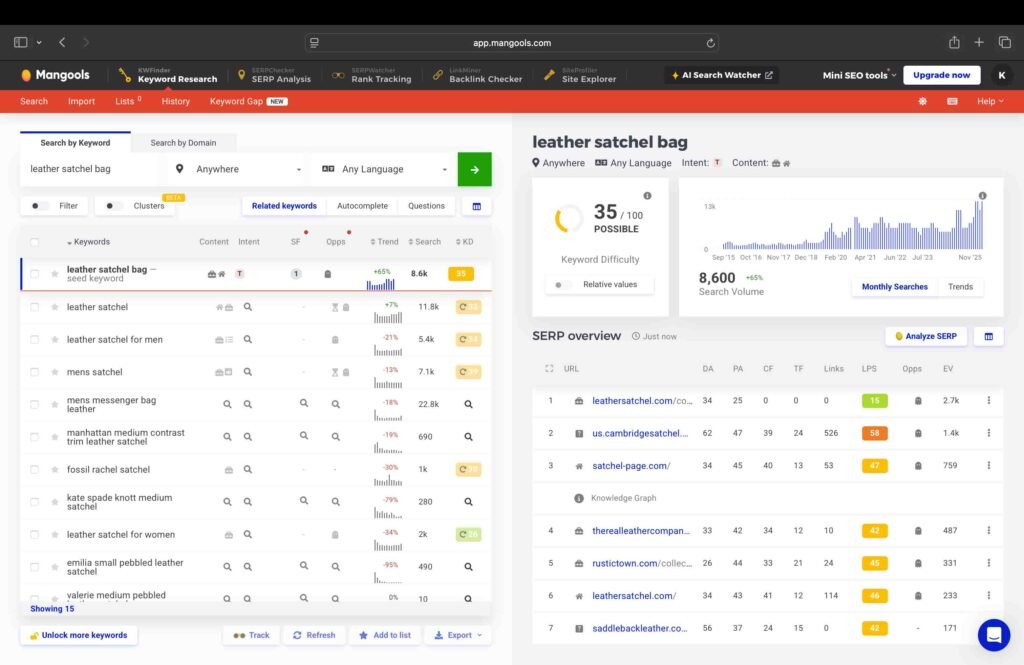
Task: Select the Autocomplete tab
Action: click(362, 206)
